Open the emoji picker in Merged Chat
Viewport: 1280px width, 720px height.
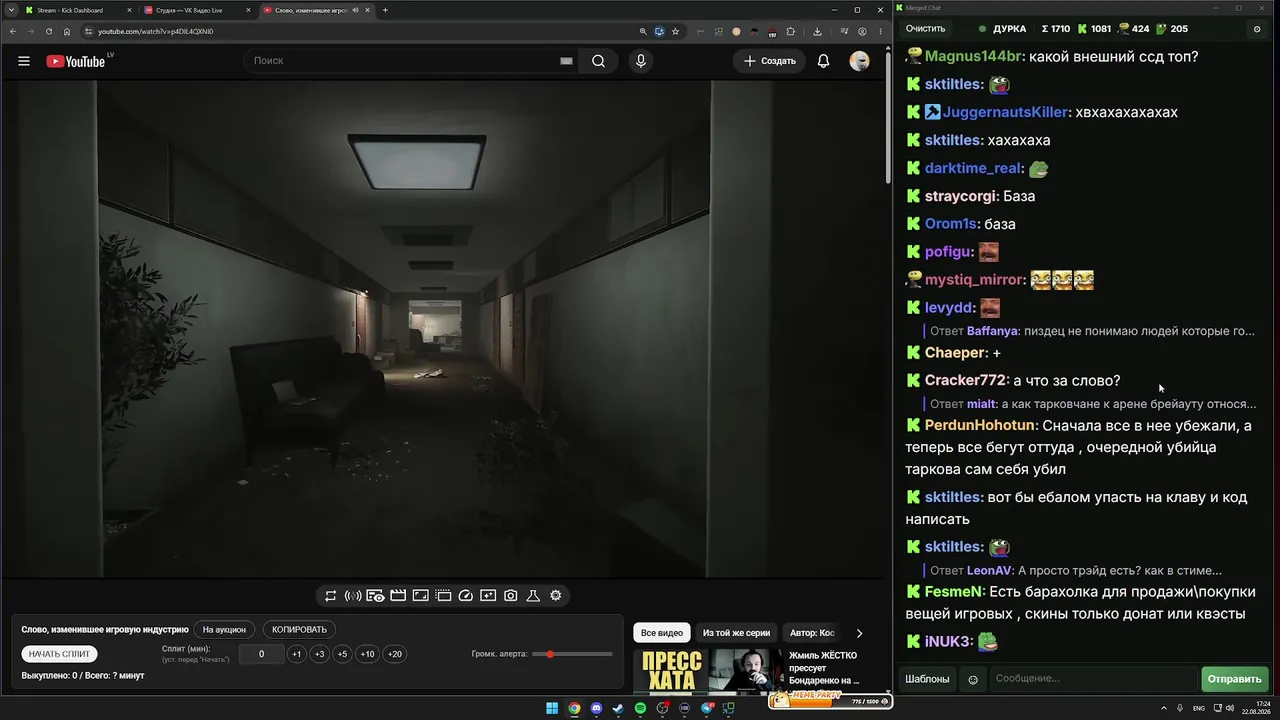coord(973,680)
